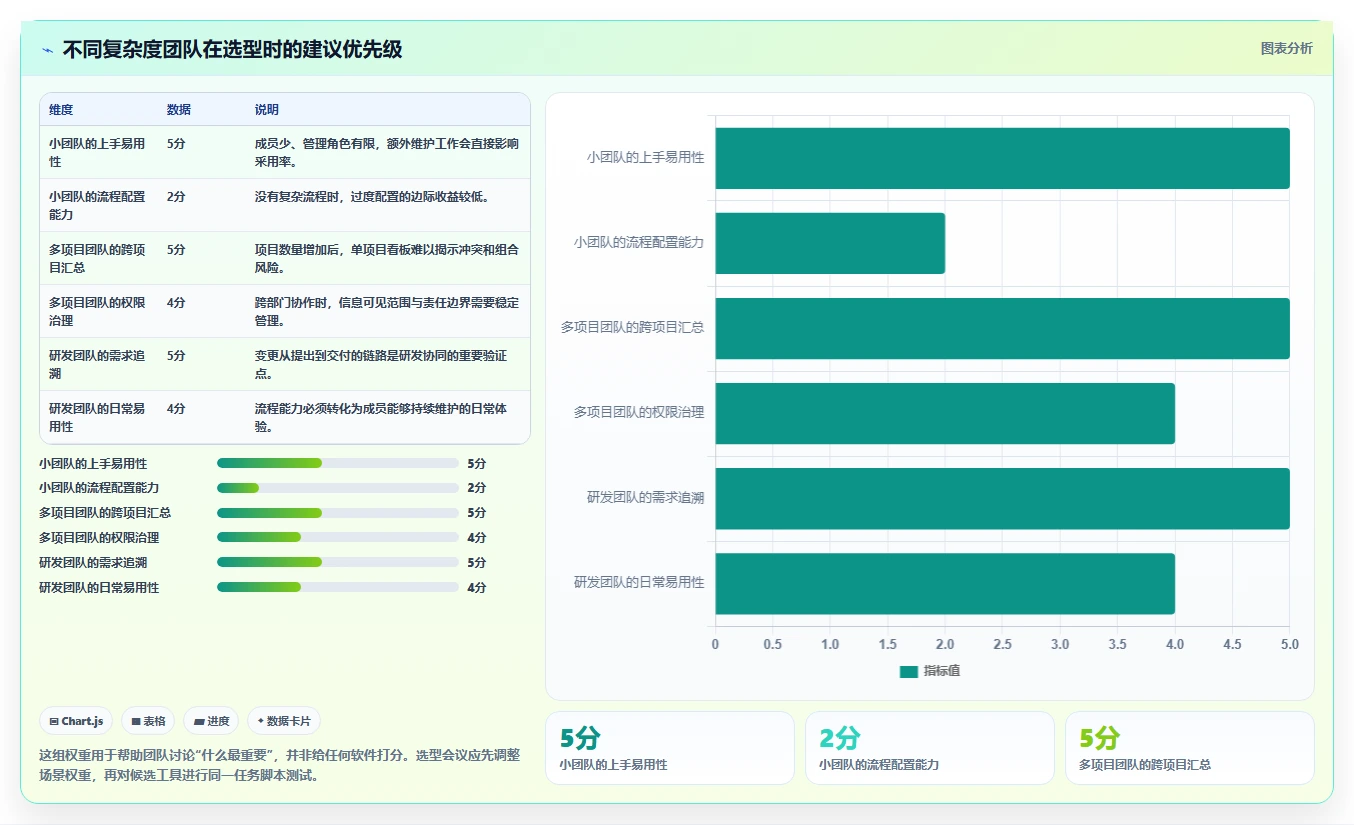
Task: Select table cell 小团队的上手易用性
Action: click(x=98, y=153)
